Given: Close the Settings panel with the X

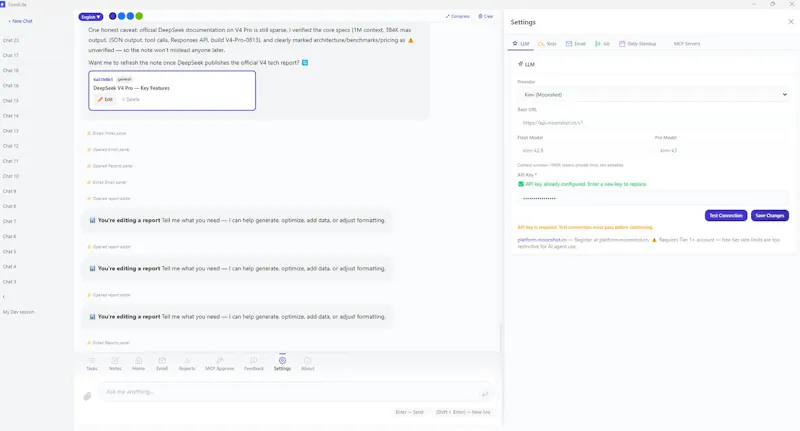Looking at the screenshot, I should [x=791, y=21].
